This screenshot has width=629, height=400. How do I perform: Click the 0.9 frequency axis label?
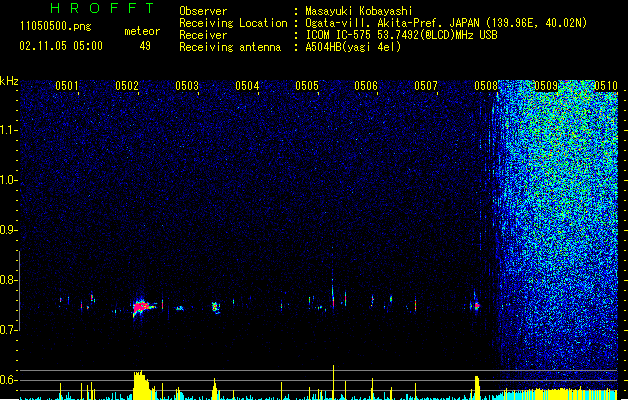click(x=8, y=230)
